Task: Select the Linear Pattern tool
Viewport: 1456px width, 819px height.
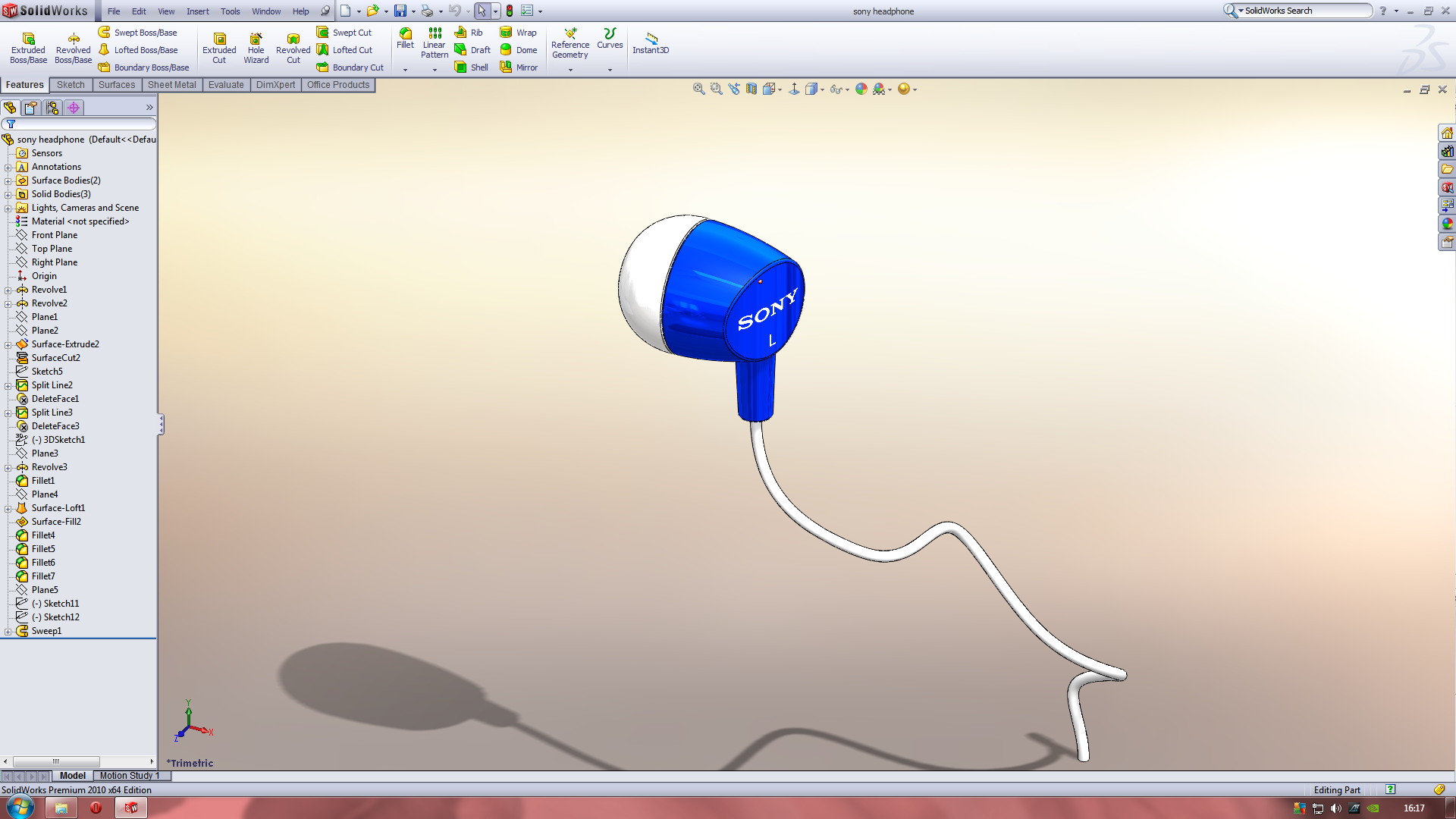Action: click(435, 43)
